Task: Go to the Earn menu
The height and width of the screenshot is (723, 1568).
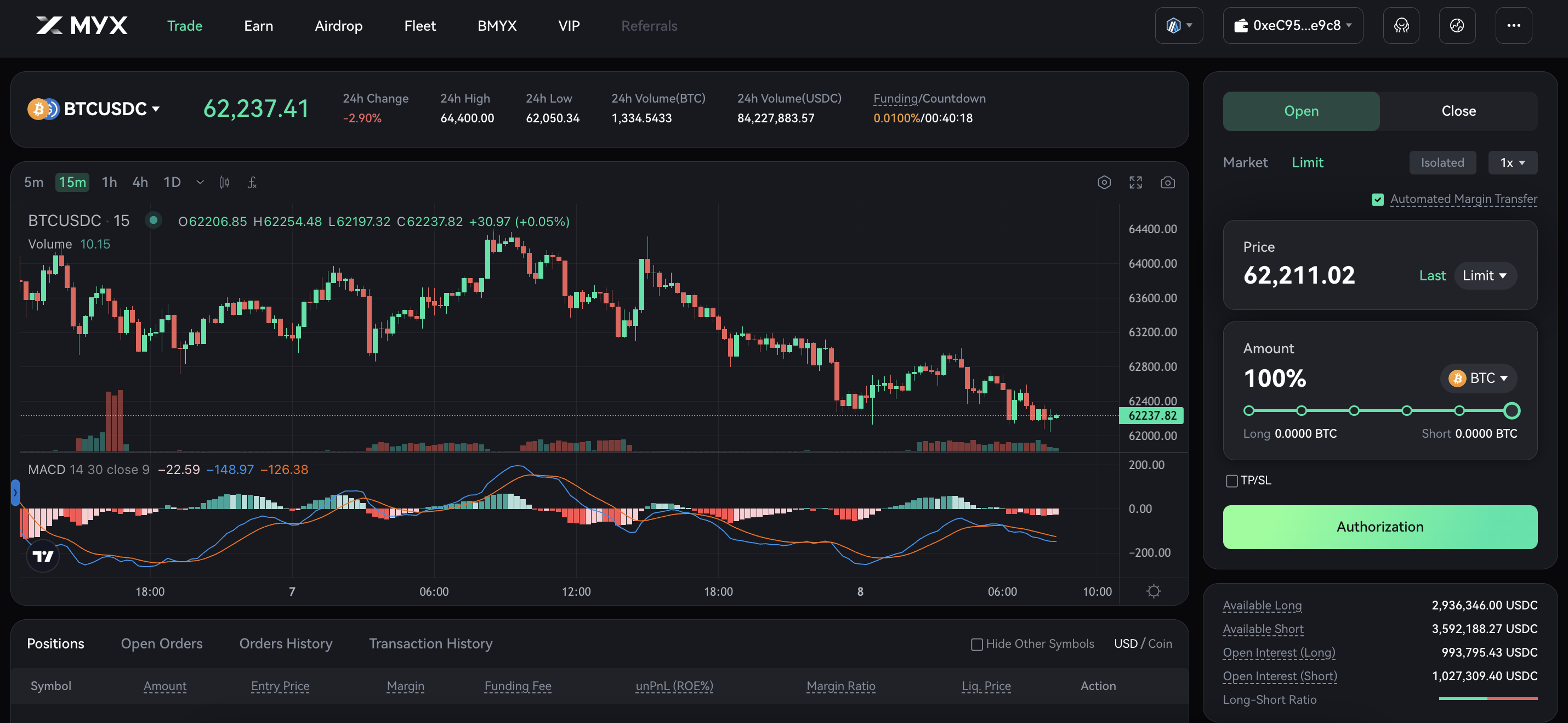Action: 258,26
